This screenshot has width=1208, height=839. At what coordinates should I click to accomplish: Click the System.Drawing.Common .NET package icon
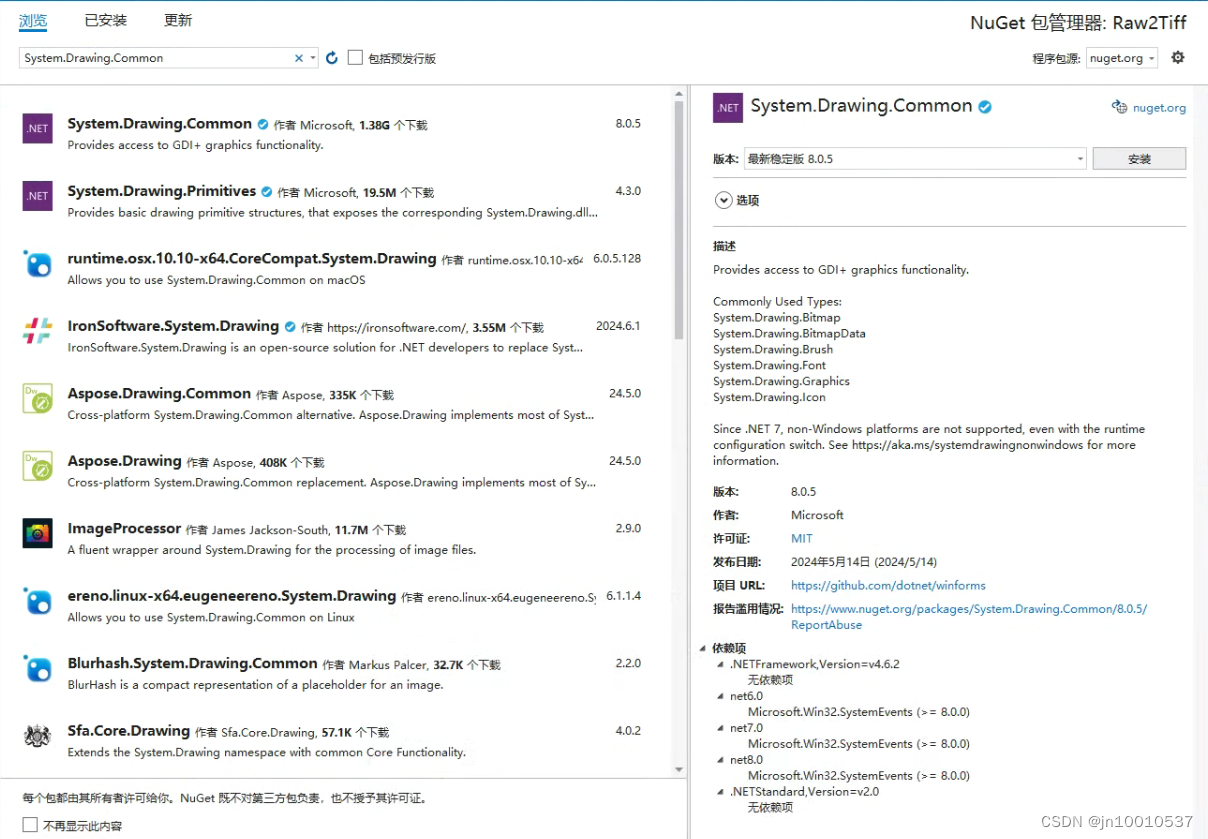pyautogui.click(x=36, y=128)
